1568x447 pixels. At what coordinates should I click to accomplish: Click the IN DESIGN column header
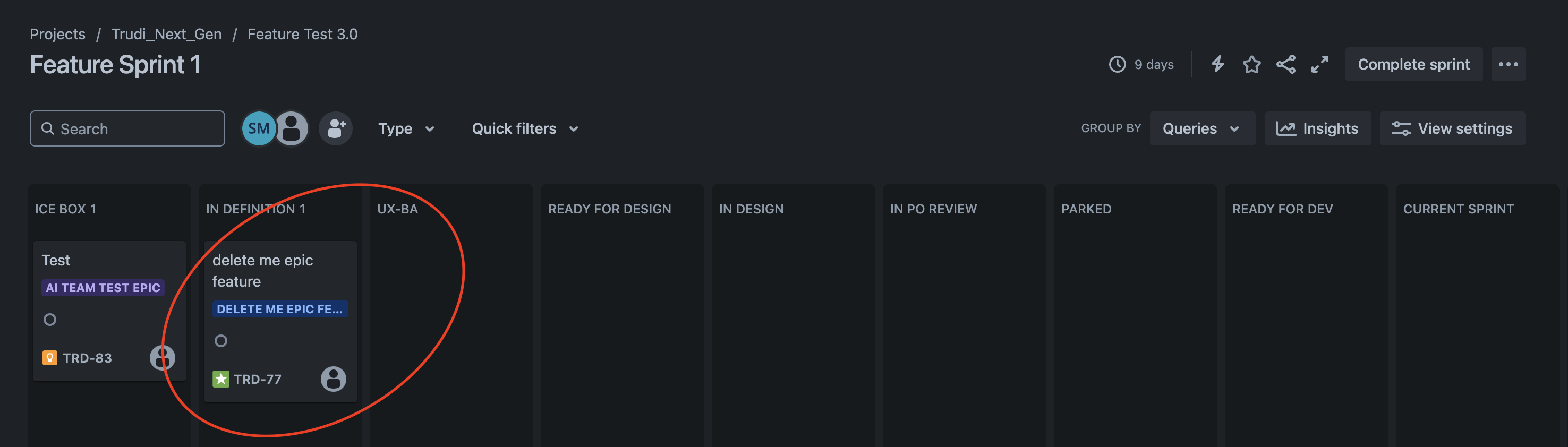pos(751,209)
